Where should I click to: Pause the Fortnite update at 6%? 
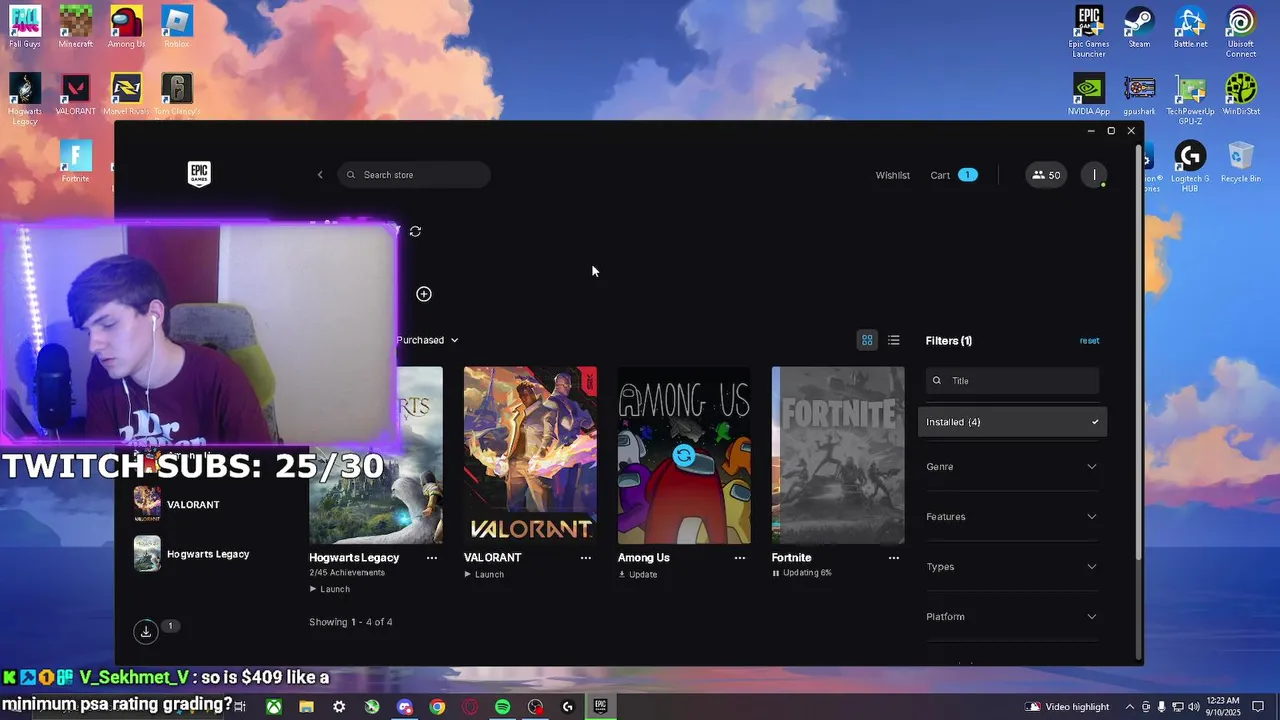point(802,574)
